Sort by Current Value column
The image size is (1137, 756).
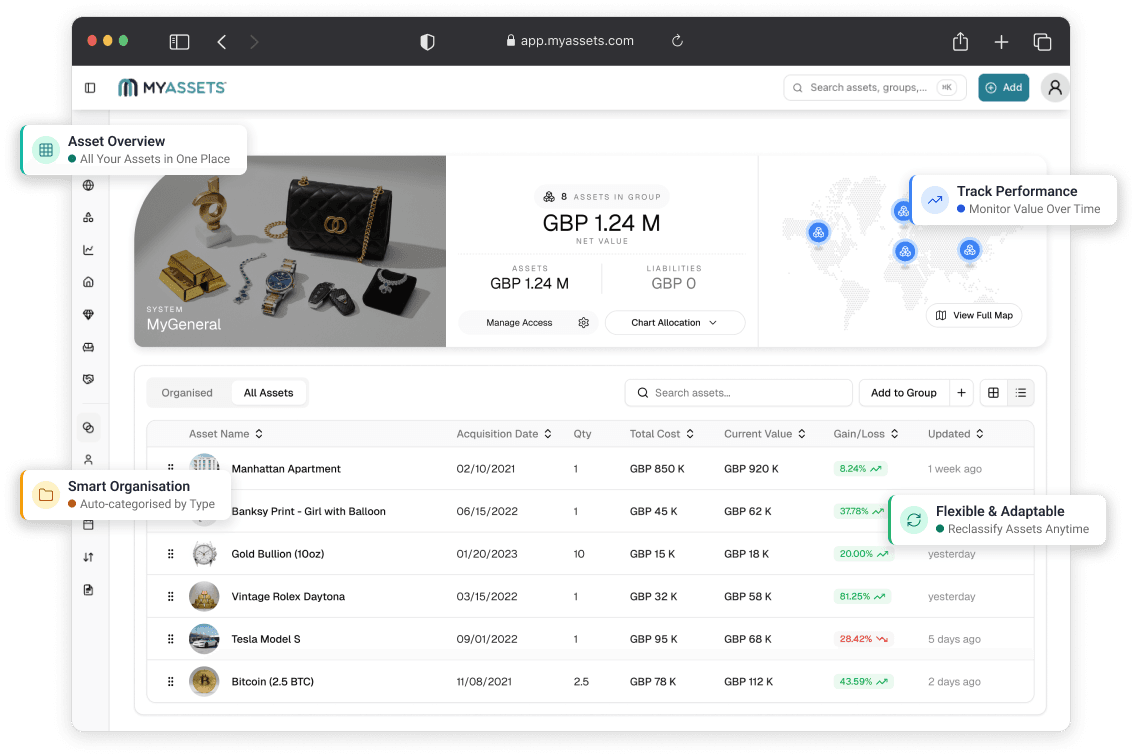(x=764, y=434)
